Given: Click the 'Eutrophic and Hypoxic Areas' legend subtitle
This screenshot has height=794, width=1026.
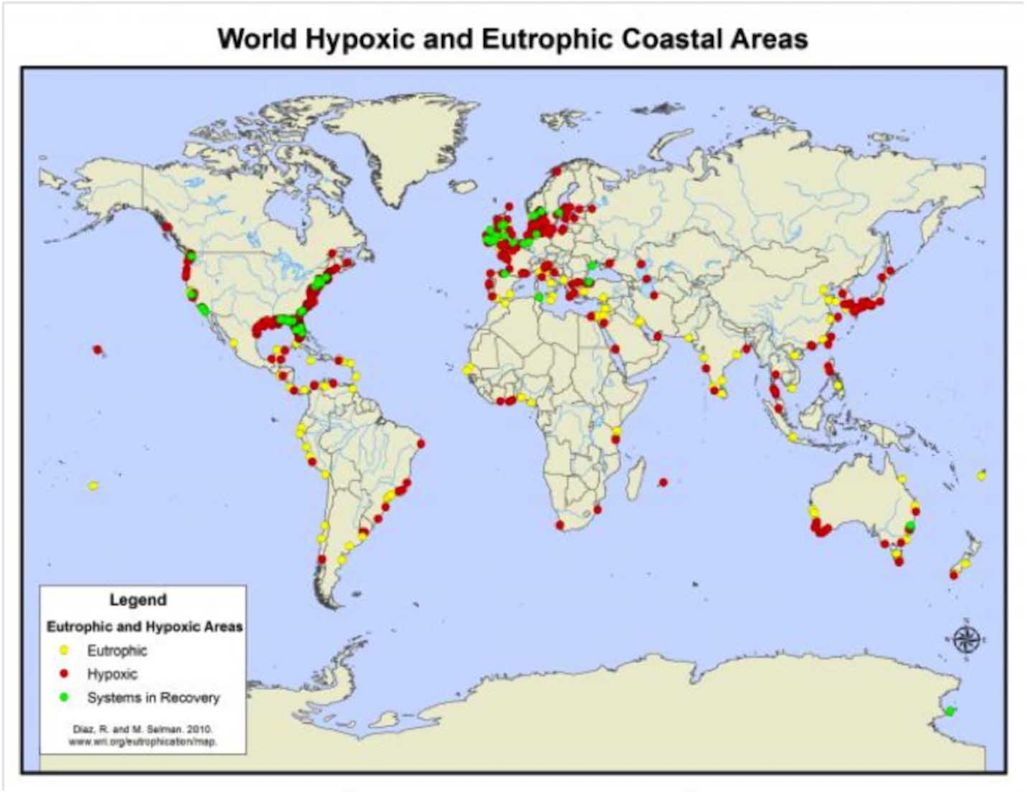Looking at the screenshot, I should click(145, 626).
